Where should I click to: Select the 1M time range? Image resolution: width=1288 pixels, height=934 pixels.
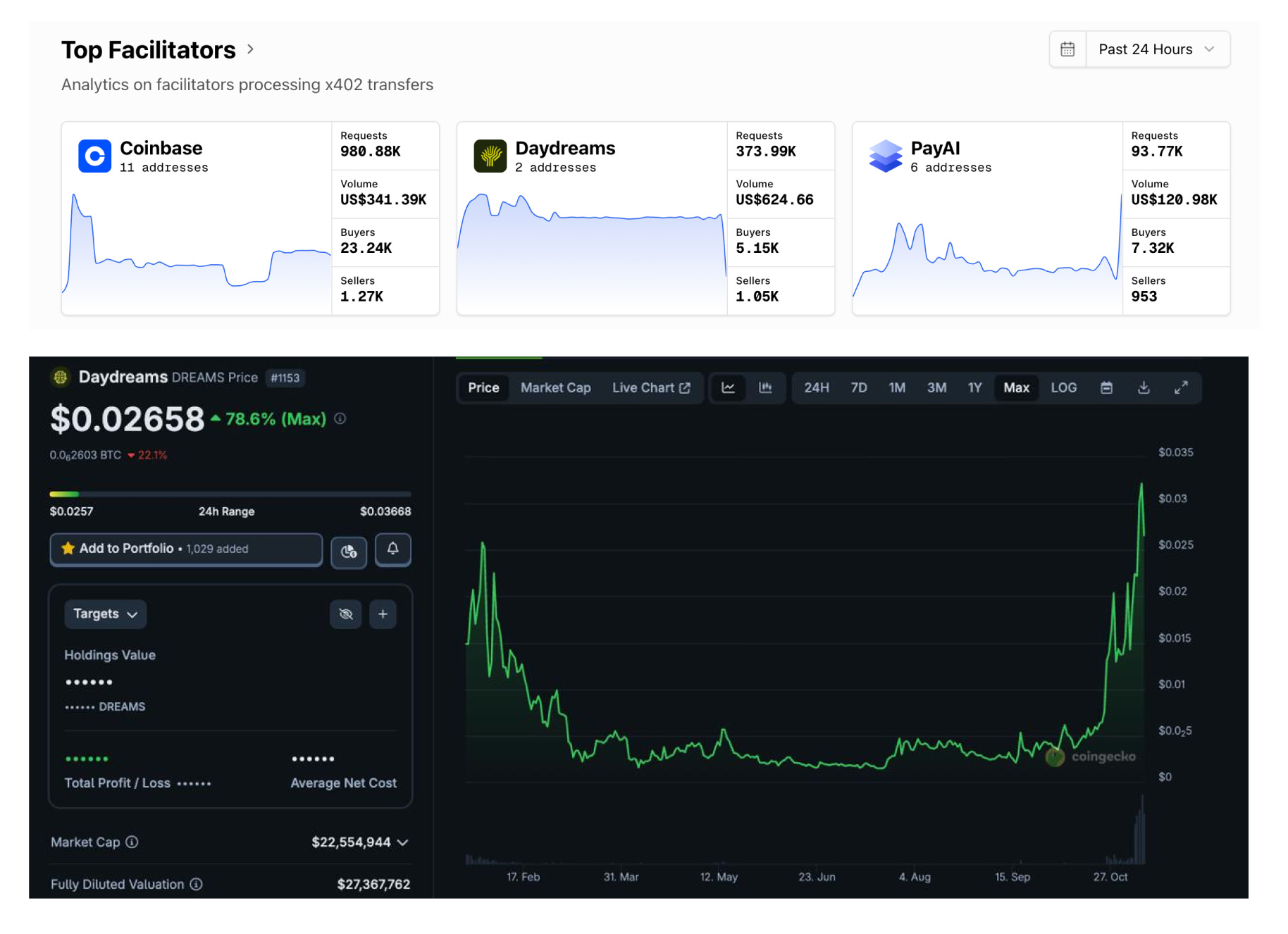(897, 387)
